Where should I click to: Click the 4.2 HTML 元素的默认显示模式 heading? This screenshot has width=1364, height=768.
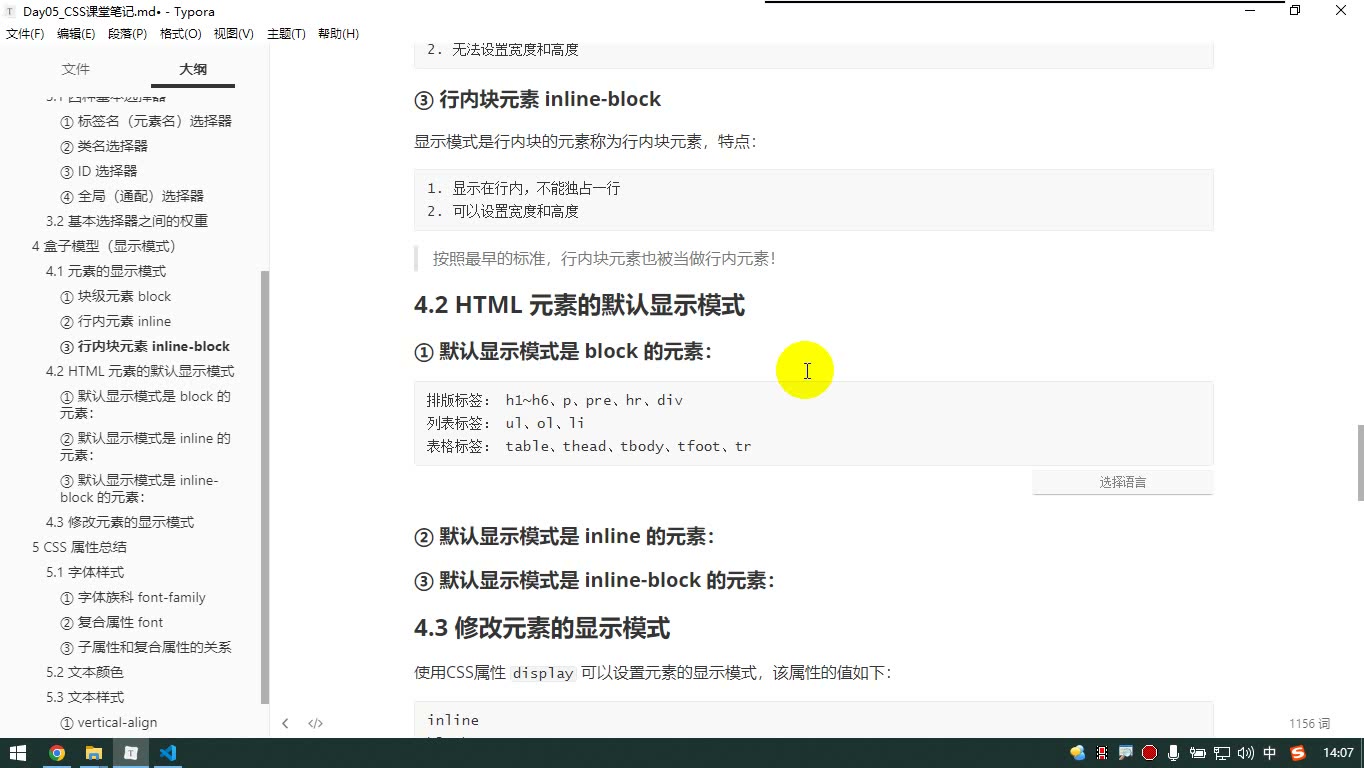click(579, 305)
